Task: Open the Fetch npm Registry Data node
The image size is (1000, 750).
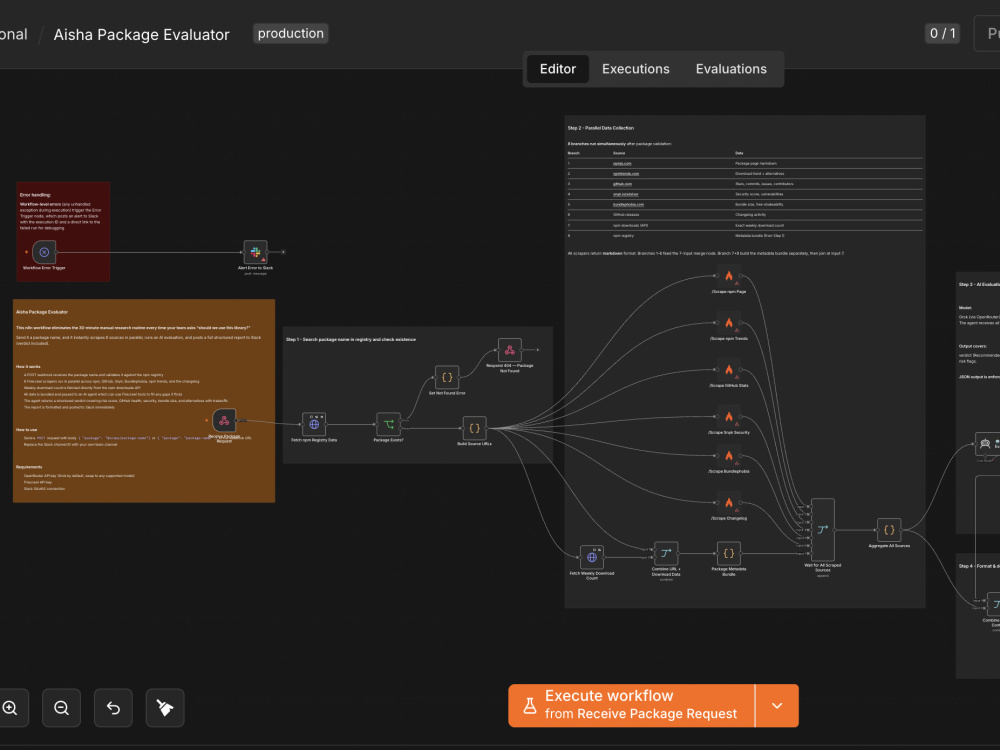Action: coord(314,424)
